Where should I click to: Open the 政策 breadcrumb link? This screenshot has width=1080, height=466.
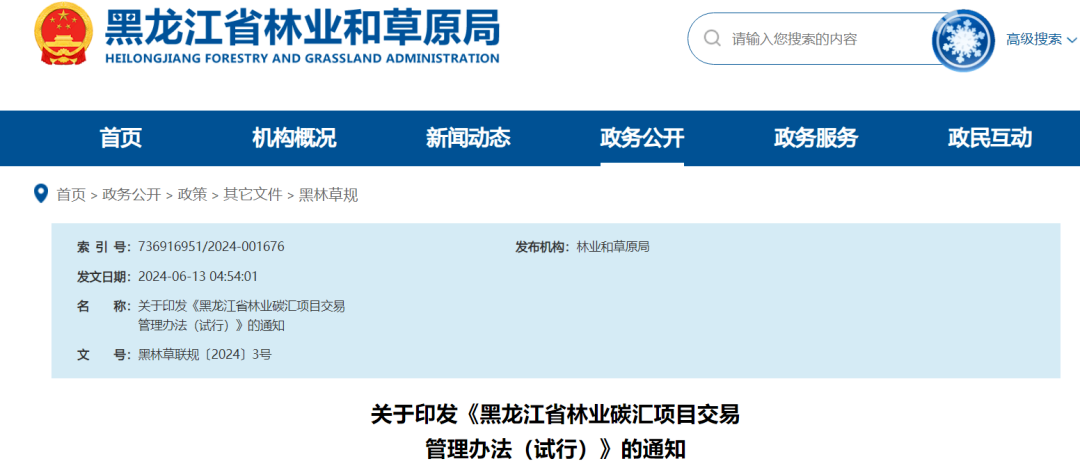coord(192,194)
